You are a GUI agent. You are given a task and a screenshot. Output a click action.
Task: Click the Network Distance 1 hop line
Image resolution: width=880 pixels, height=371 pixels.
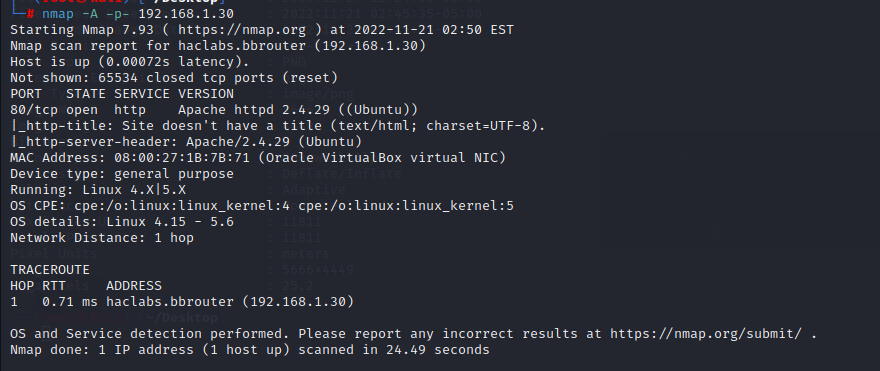click(102, 237)
